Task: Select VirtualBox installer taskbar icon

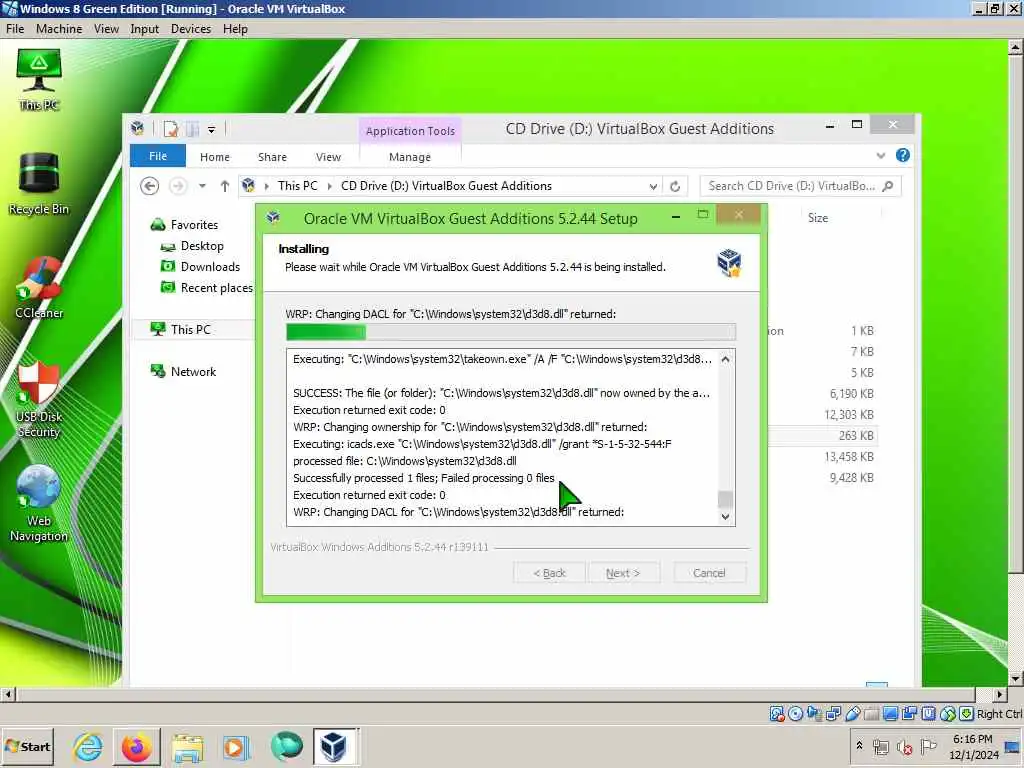Action: [x=334, y=746]
